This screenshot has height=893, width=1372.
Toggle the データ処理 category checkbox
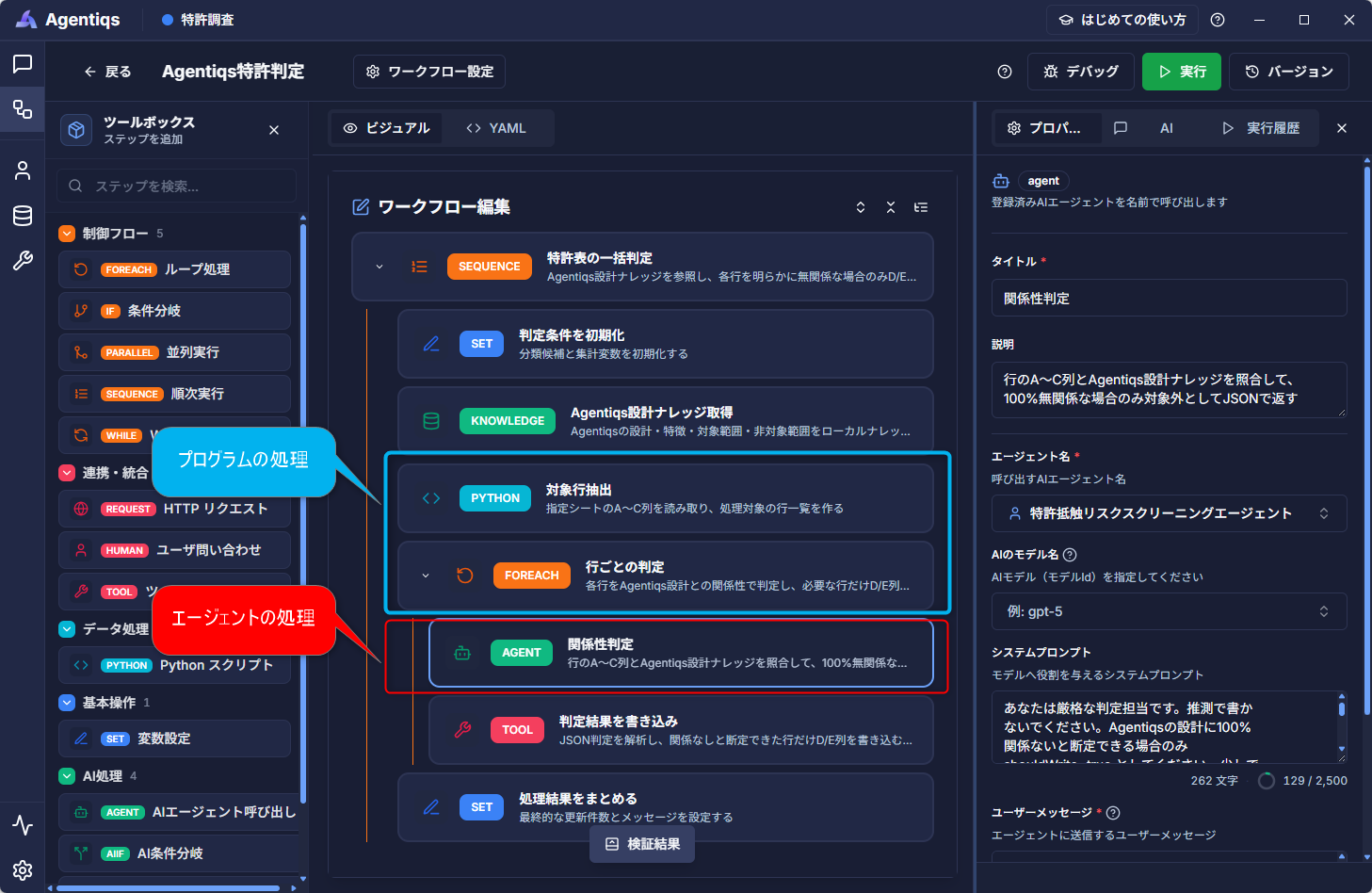tap(67, 629)
